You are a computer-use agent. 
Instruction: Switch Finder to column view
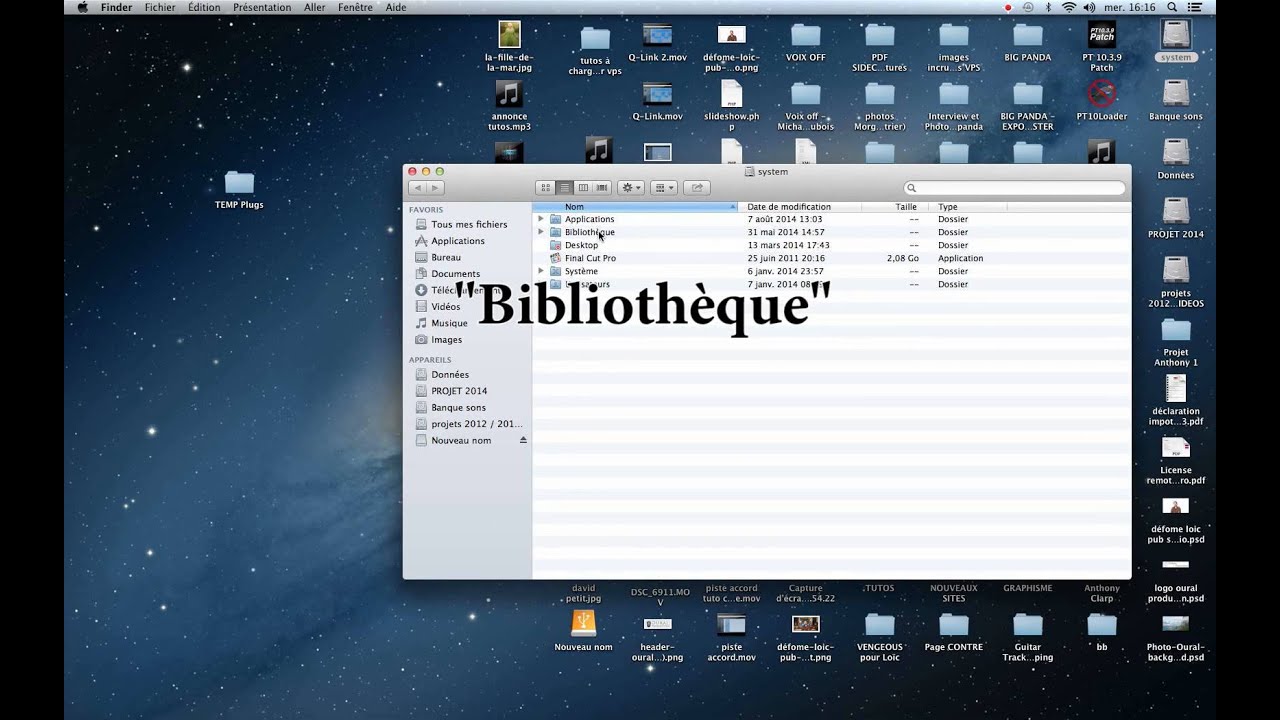[583, 187]
